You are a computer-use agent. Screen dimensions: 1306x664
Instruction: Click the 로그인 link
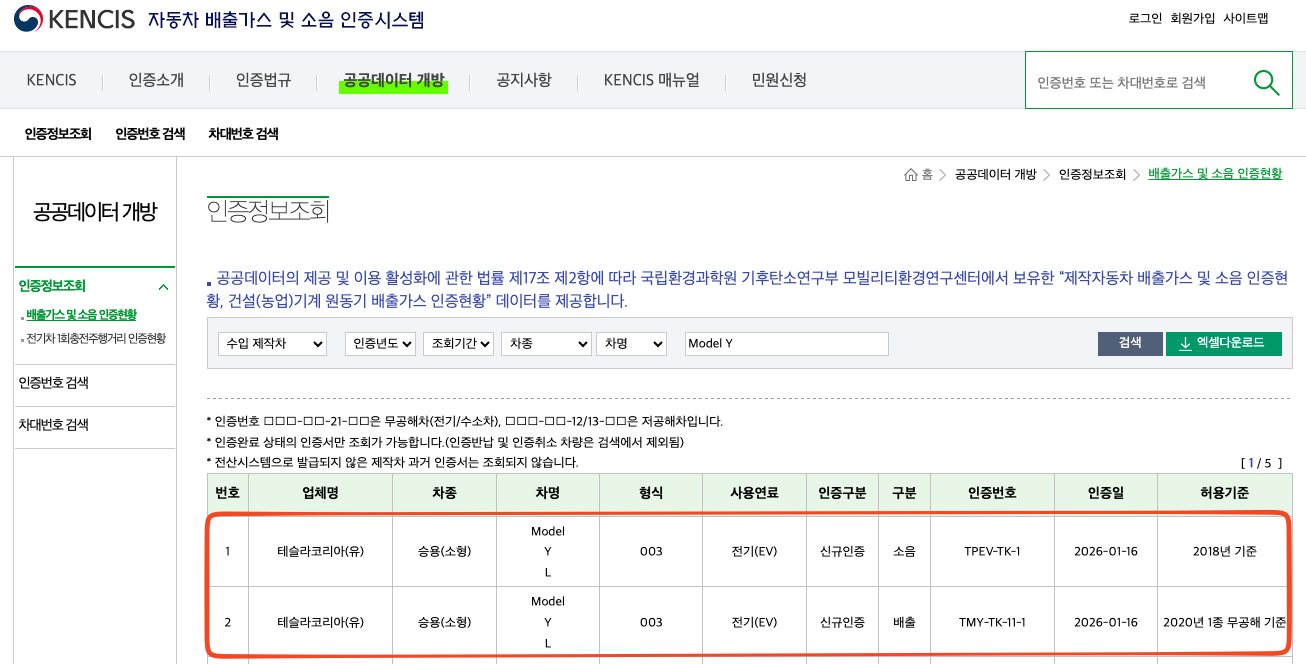(x=1145, y=18)
